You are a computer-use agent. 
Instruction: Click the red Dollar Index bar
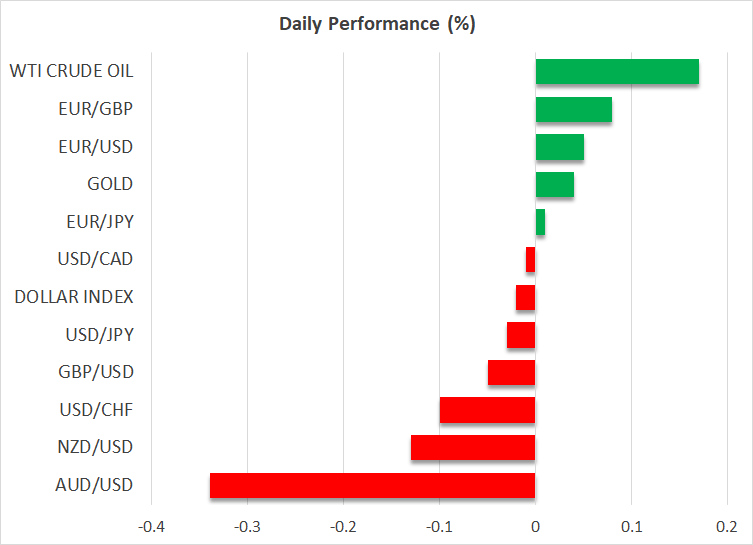[526, 297]
